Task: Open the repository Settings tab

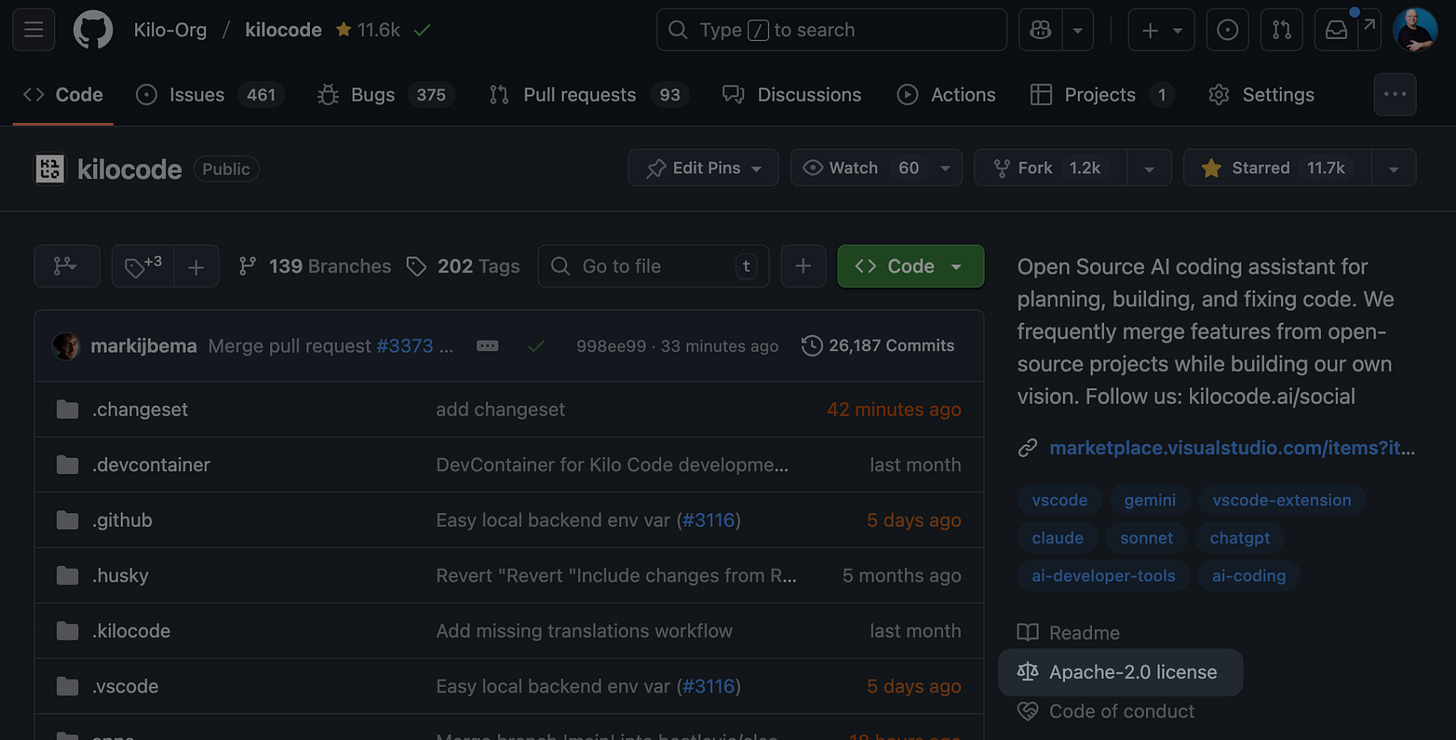Action: [1261, 95]
